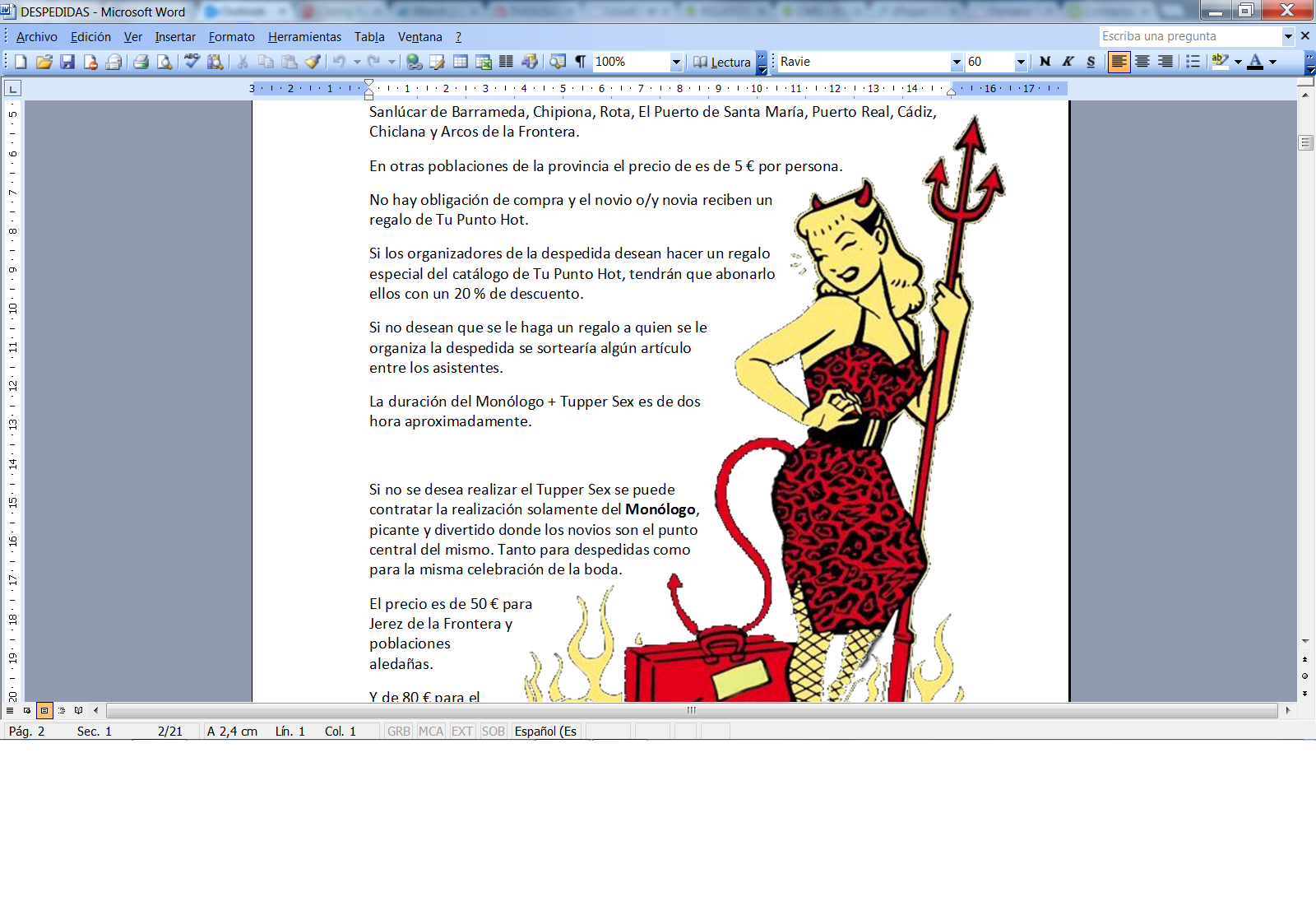Save the document with the floppy disk icon
This screenshot has height=920, width=1316.
(67, 62)
